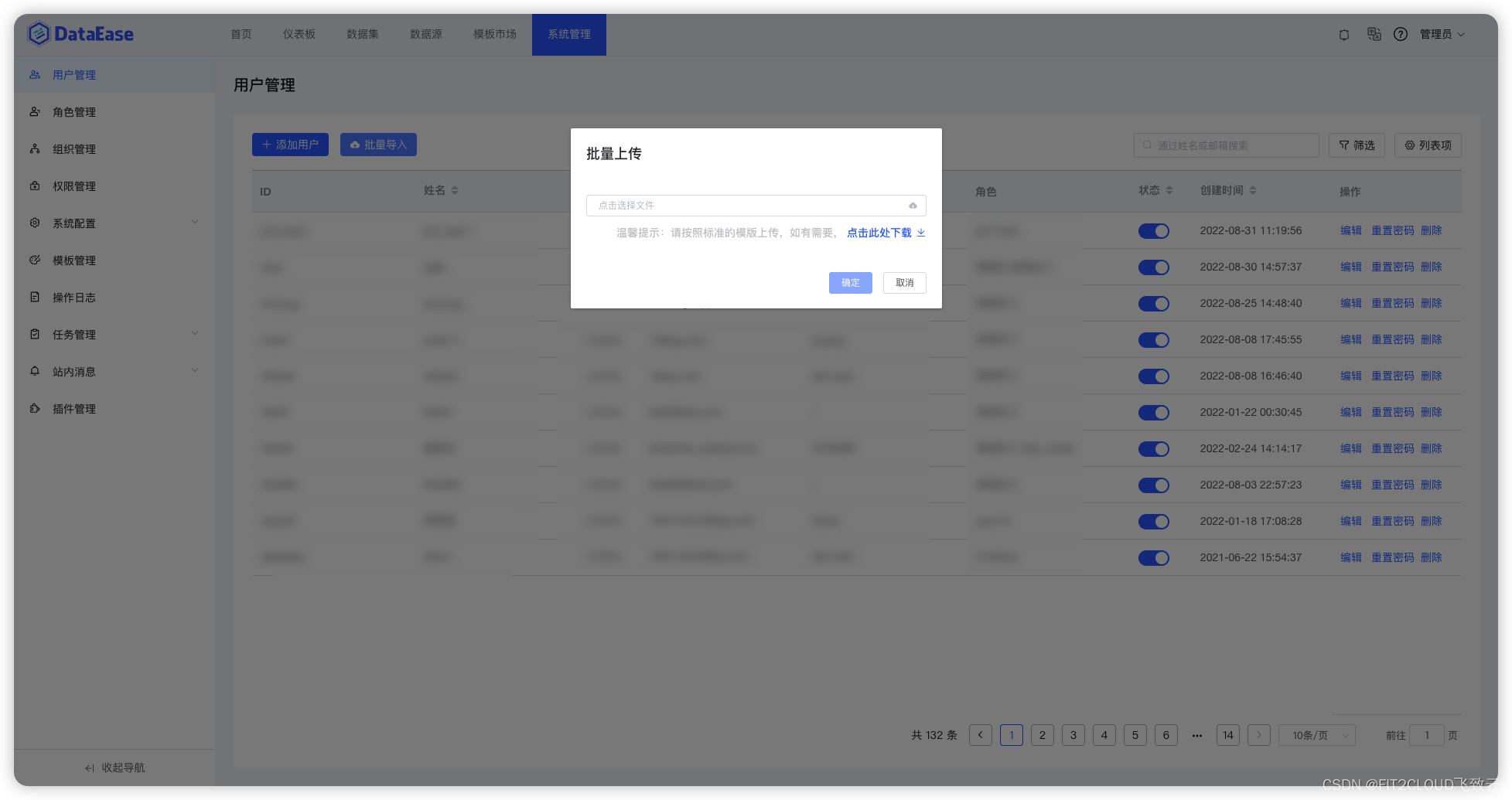This screenshot has width=1512, height=800.
Task: Switch to the 首页 tab
Action: click(241, 34)
